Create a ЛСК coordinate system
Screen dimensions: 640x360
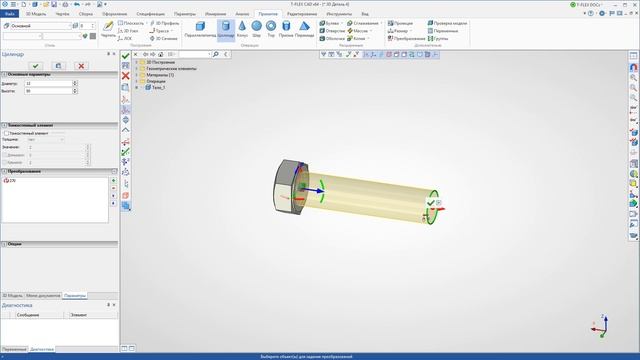[124, 38]
